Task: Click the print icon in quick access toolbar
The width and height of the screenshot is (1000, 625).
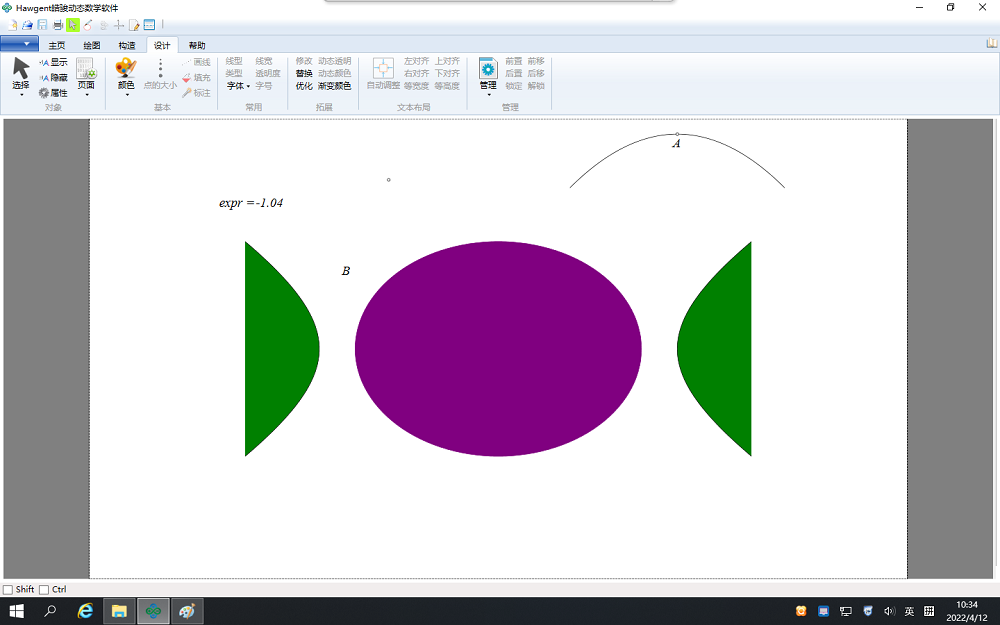Action: click(58, 24)
